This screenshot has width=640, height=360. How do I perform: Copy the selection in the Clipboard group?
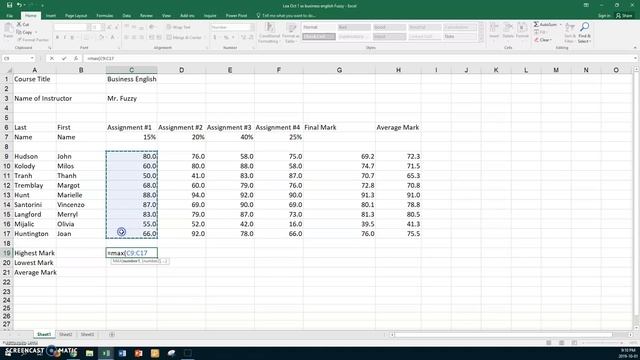pos(24,32)
